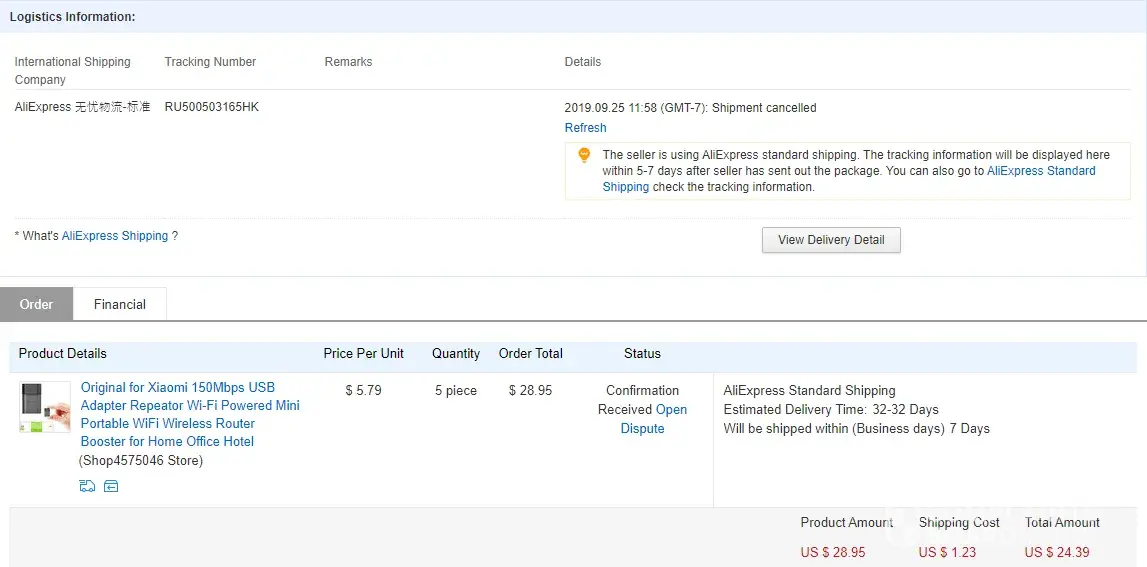Open the AliExpress Shipping help link

click(115, 236)
